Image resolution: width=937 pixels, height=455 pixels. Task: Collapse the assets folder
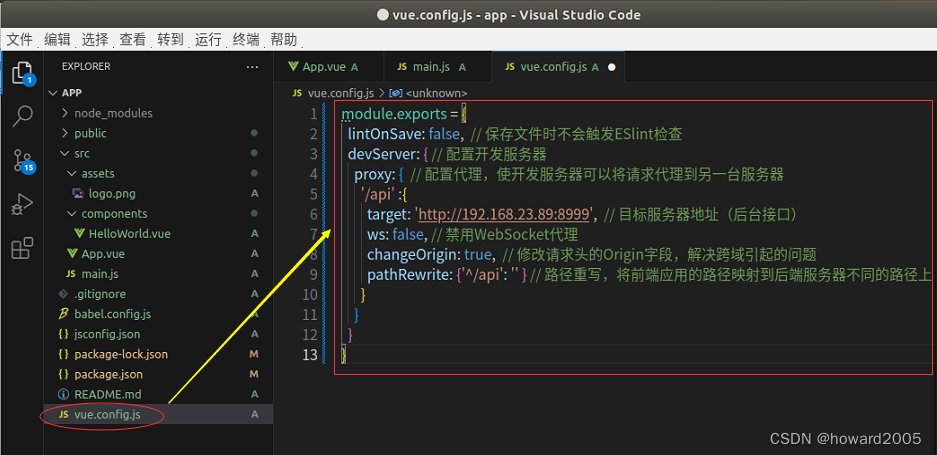pyautogui.click(x=72, y=173)
